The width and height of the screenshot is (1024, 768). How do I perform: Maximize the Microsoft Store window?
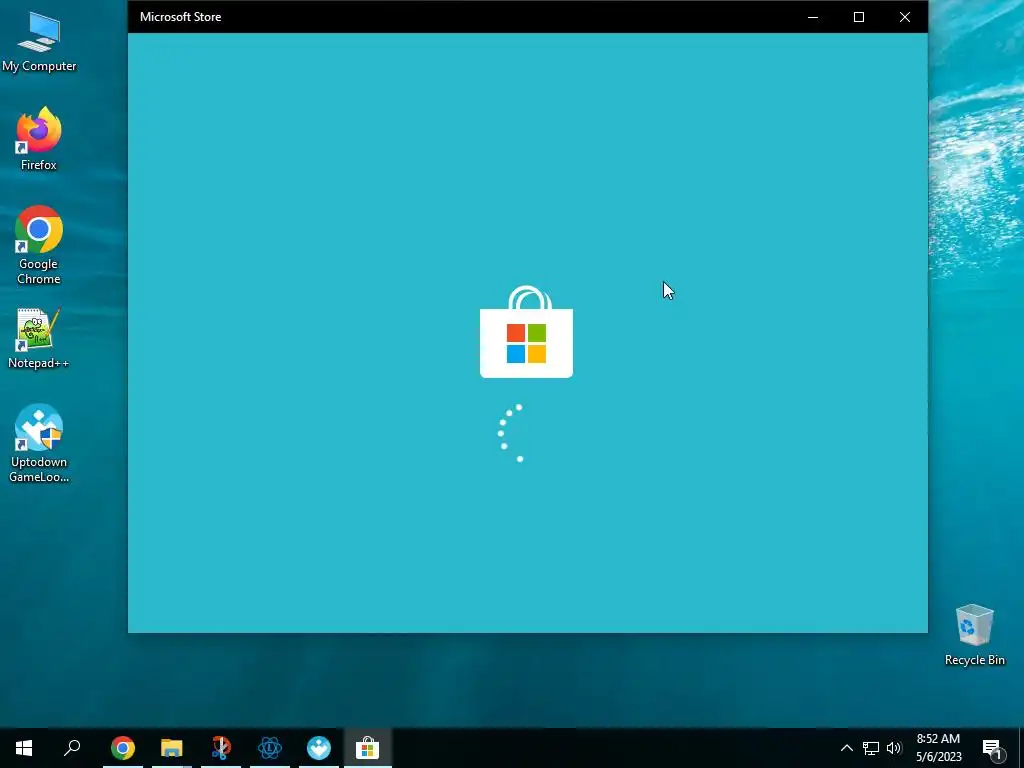pos(859,17)
